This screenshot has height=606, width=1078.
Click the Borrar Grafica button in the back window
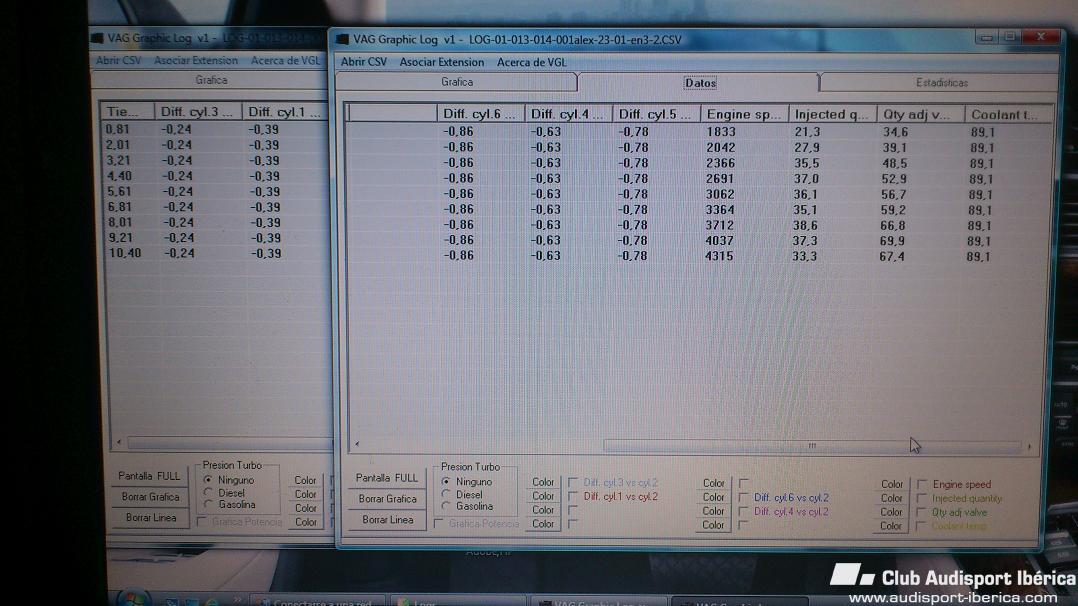click(x=150, y=497)
